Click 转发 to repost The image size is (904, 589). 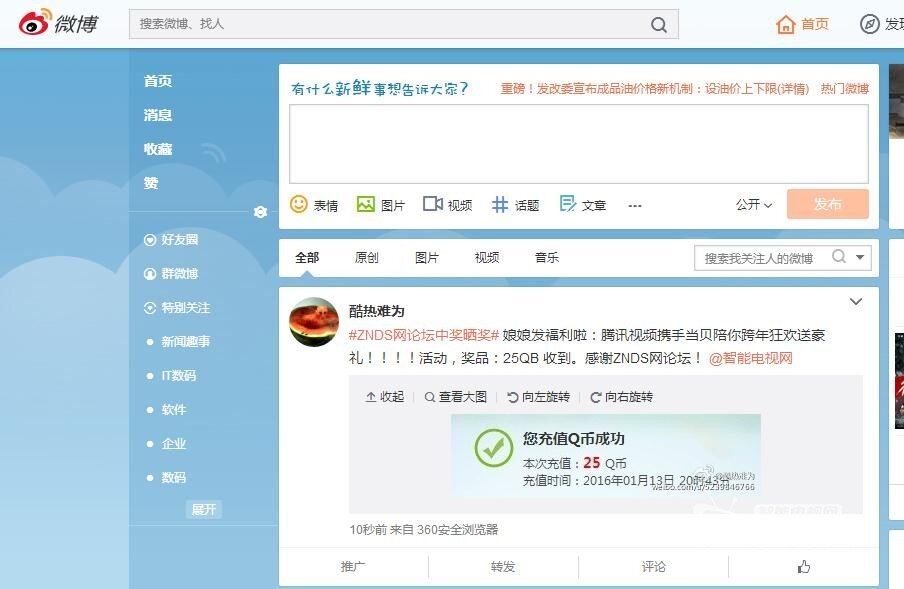point(503,567)
